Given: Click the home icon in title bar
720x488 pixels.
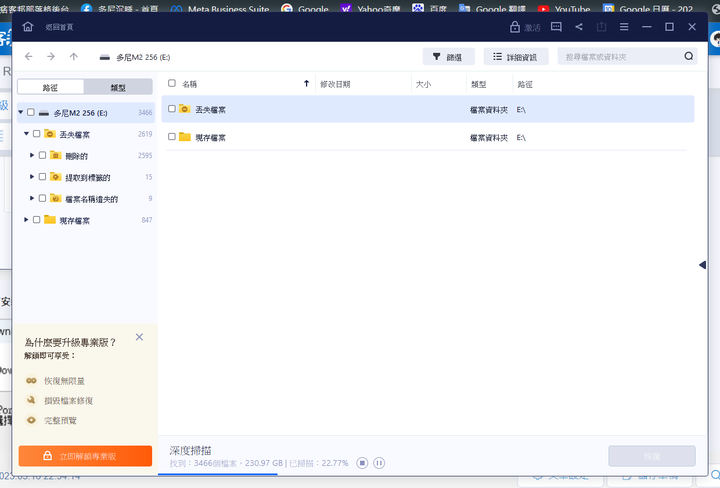Looking at the screenshot, I should (28, 27).
